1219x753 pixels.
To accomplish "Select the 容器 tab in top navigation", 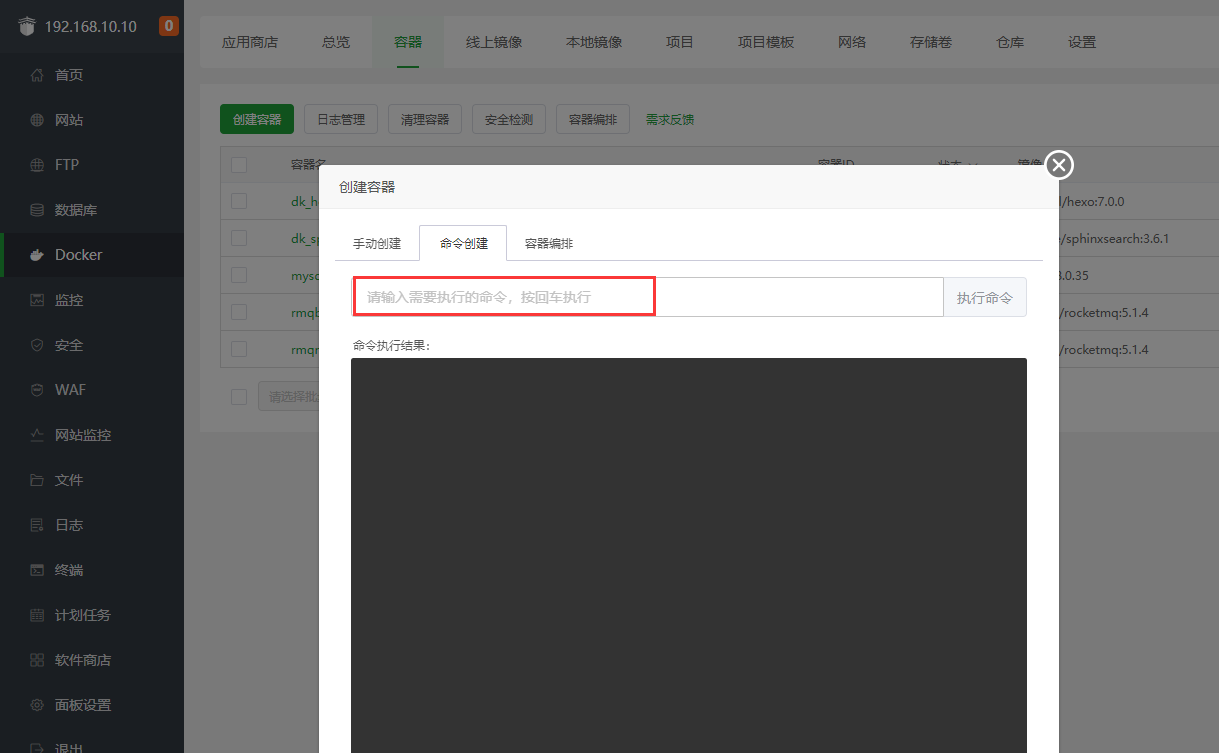I will 408,42.
